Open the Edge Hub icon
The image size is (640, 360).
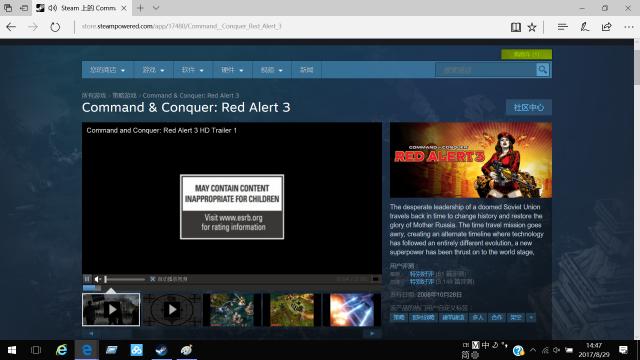pyautogui.click(x=562, y=27)
